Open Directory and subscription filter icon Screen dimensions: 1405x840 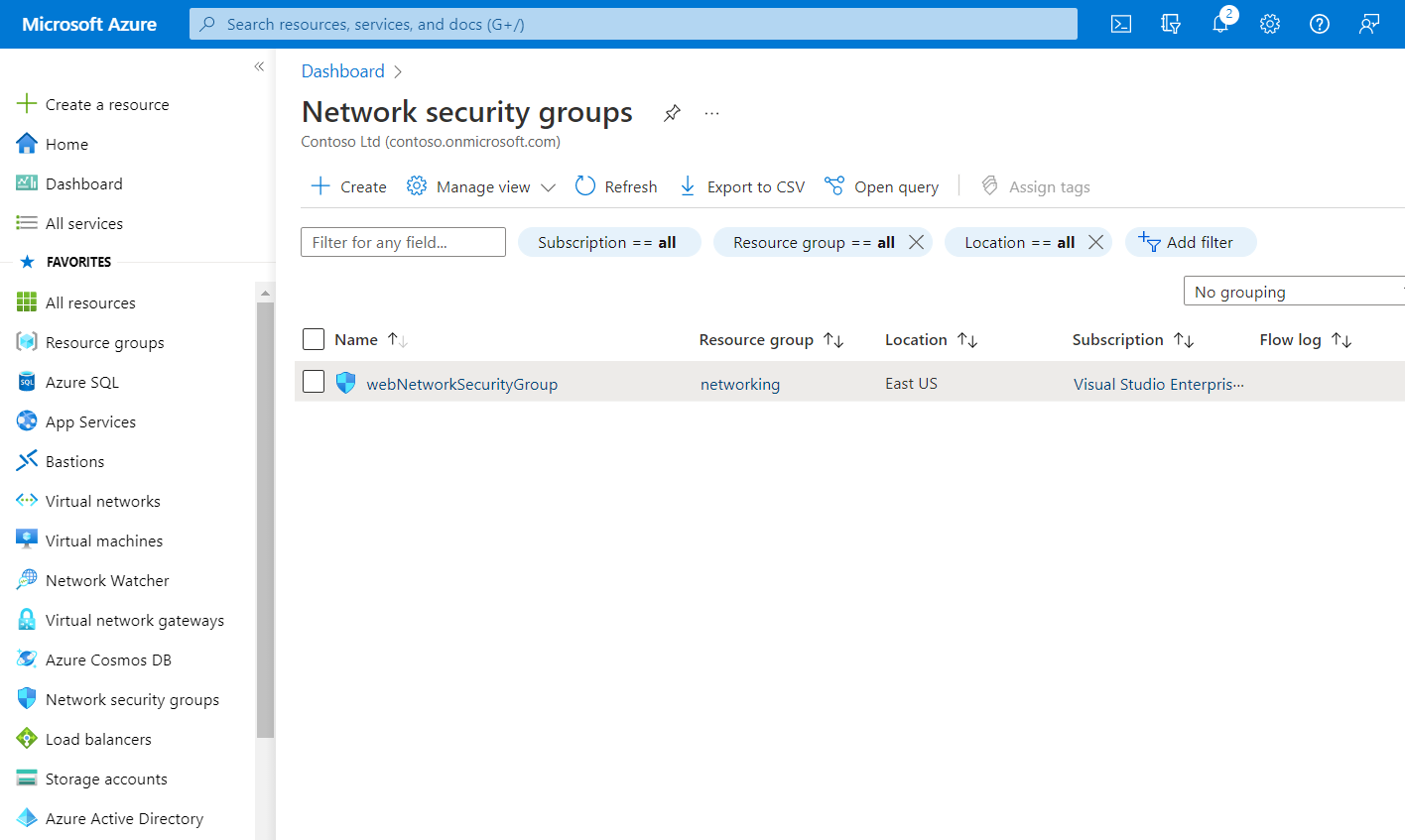[x=1171, y=24]
